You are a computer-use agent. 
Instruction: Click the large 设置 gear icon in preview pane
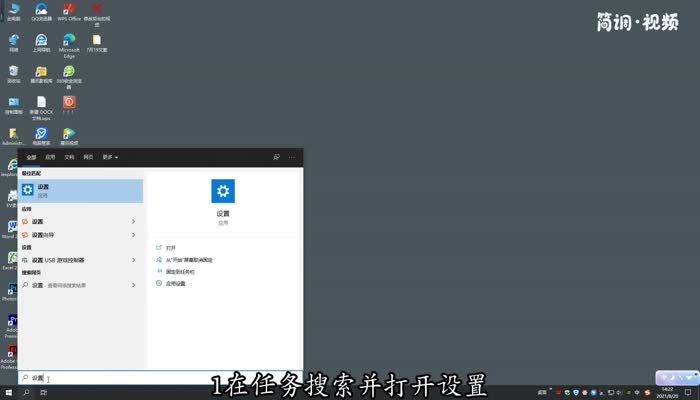(x=223, y=192)
